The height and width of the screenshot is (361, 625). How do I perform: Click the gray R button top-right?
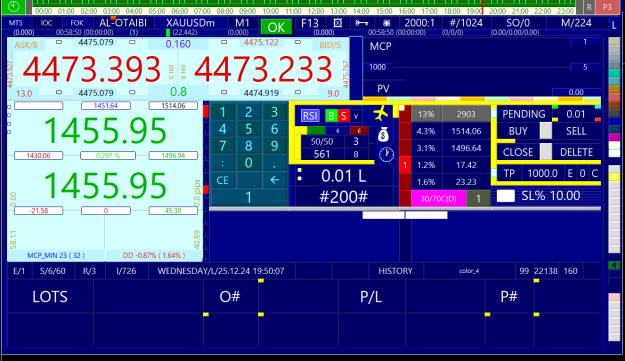(x=589, y=7)
